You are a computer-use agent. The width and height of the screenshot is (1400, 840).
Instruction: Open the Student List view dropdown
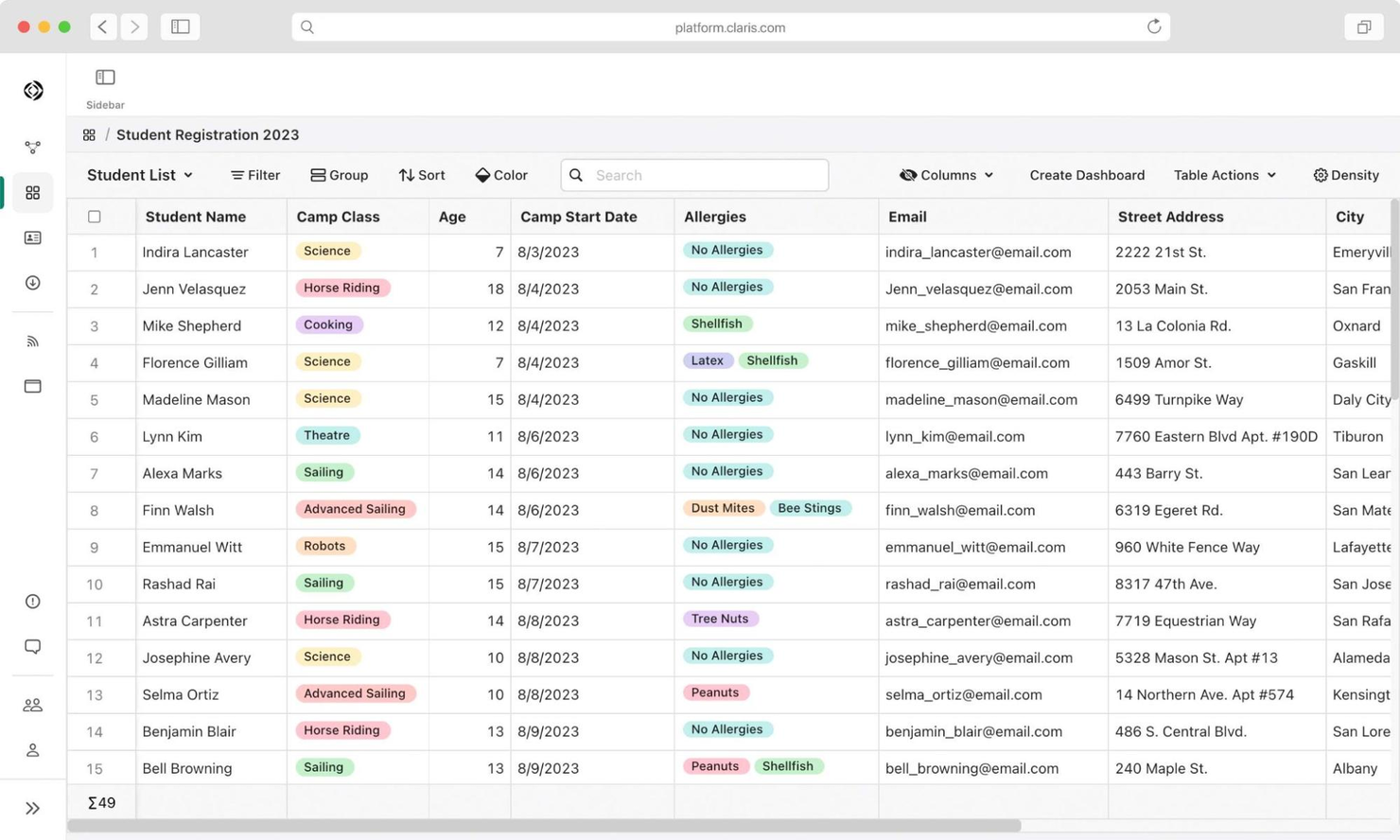point(139,175)
